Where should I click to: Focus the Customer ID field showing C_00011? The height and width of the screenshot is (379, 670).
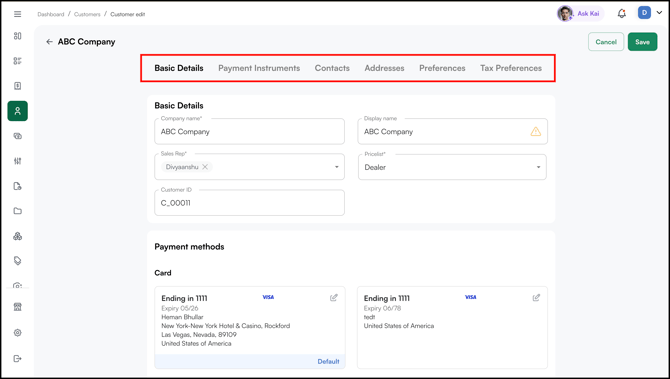tap(249, 203)
